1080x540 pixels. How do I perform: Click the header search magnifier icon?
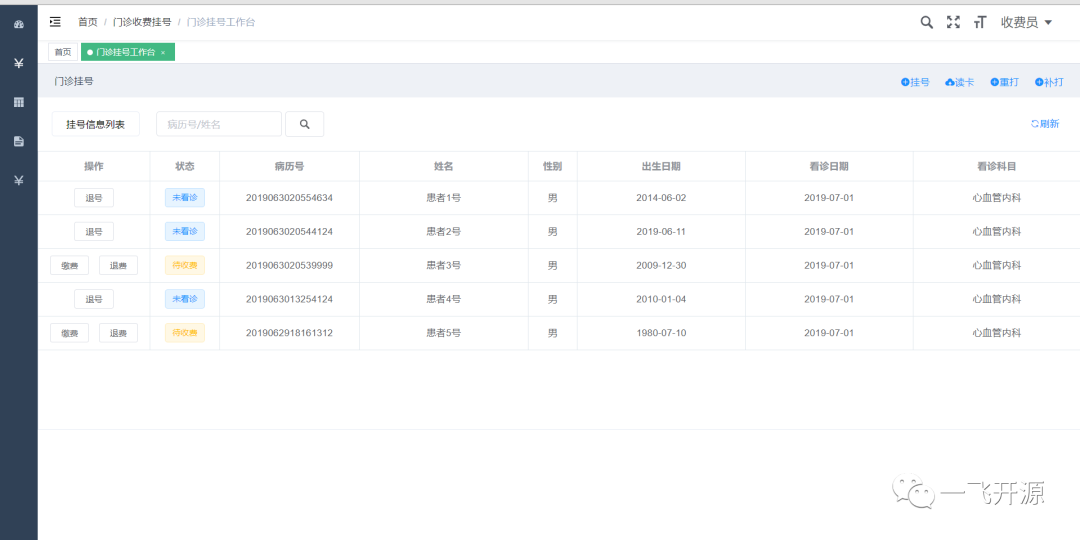(926, 22)
